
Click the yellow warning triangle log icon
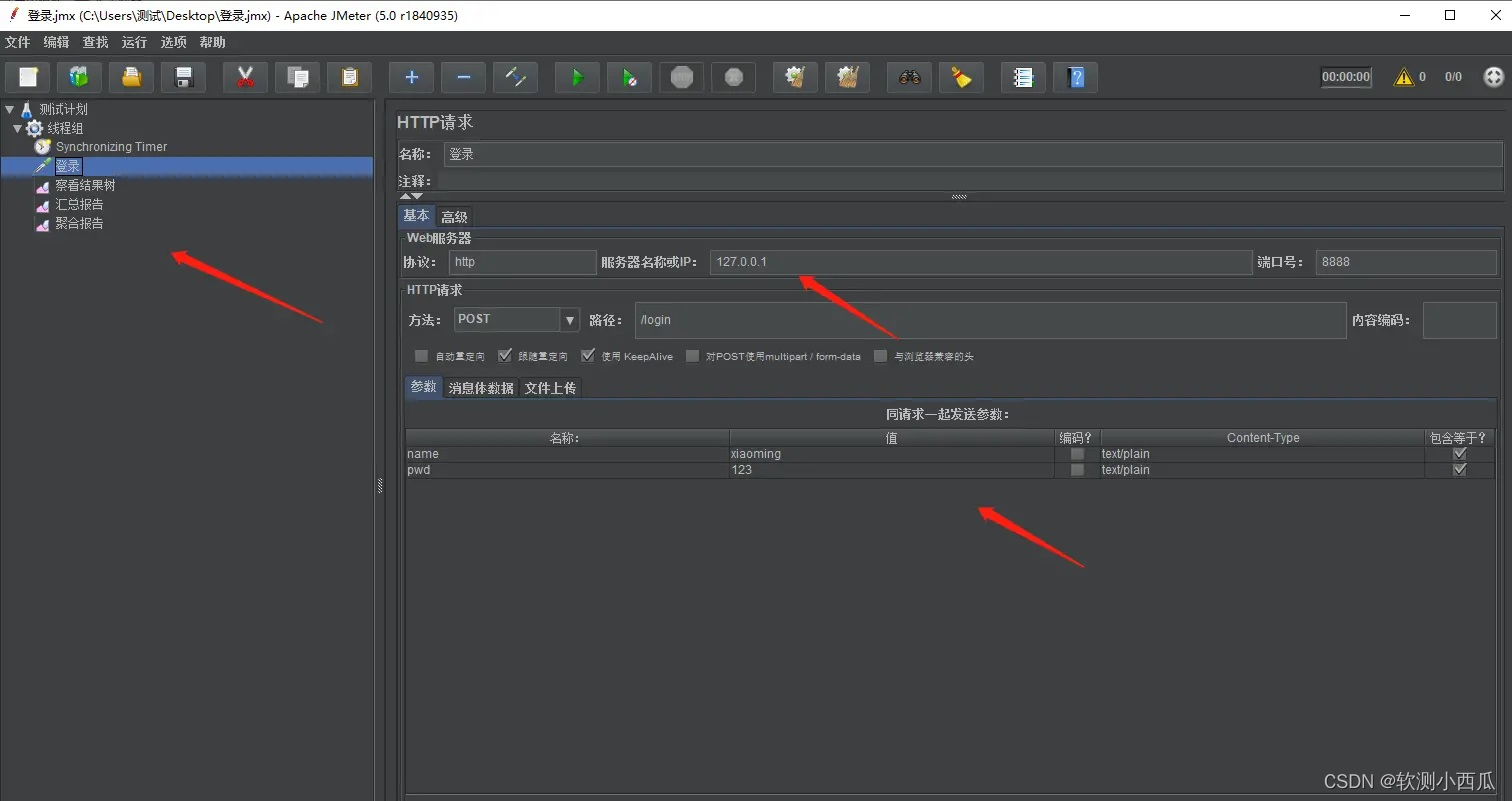(1404, 77)
